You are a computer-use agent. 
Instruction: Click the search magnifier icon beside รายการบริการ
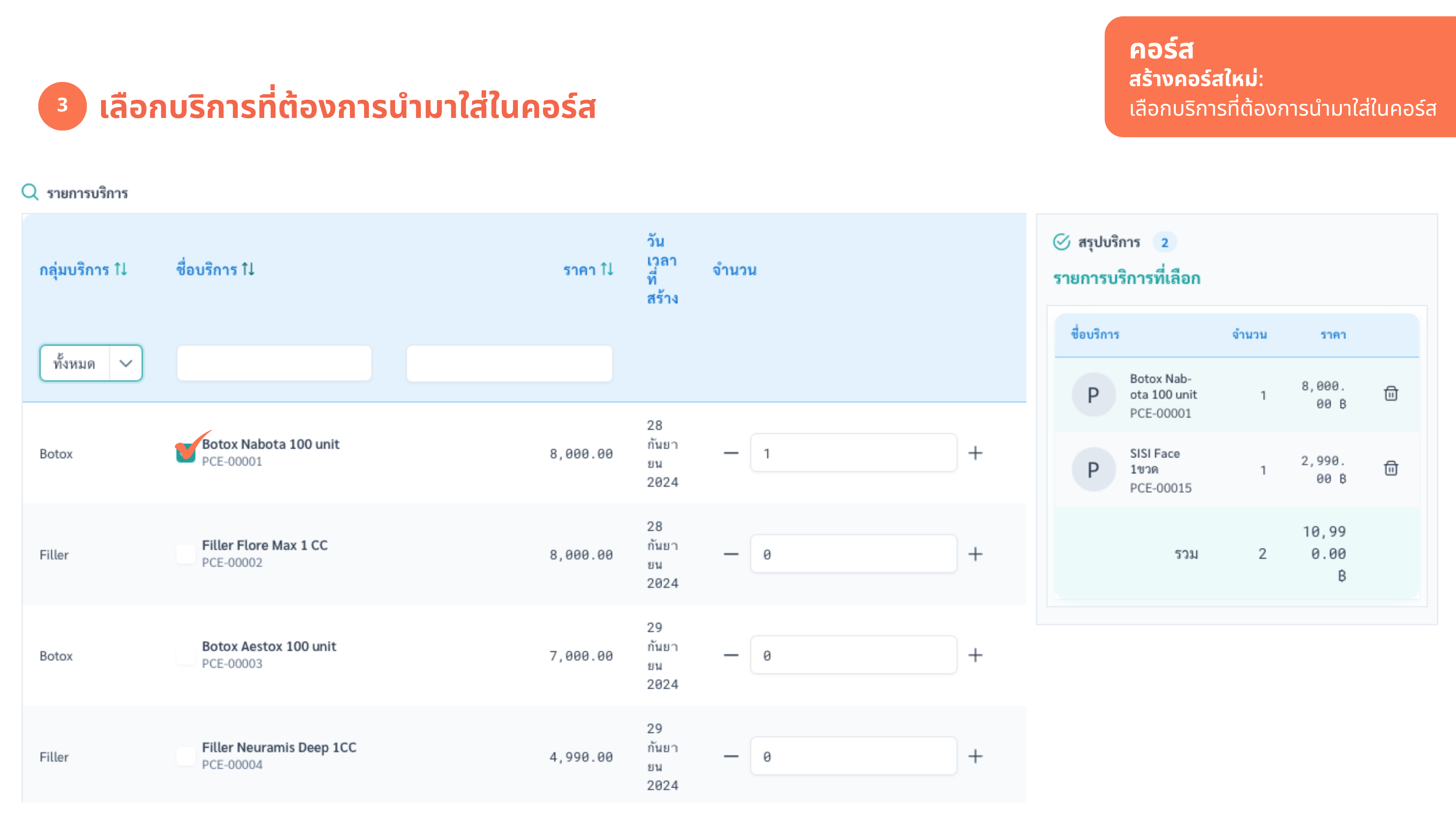30,192
